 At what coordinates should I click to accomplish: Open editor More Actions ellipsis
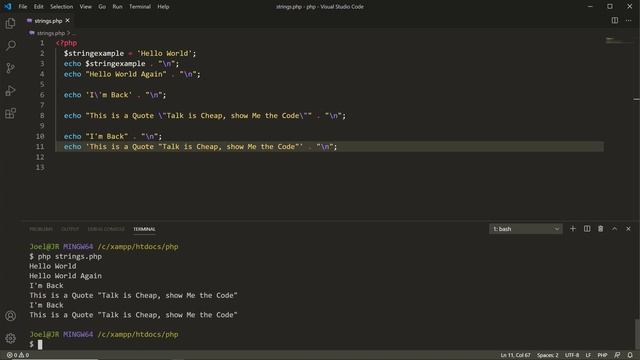tap(628, 20)
